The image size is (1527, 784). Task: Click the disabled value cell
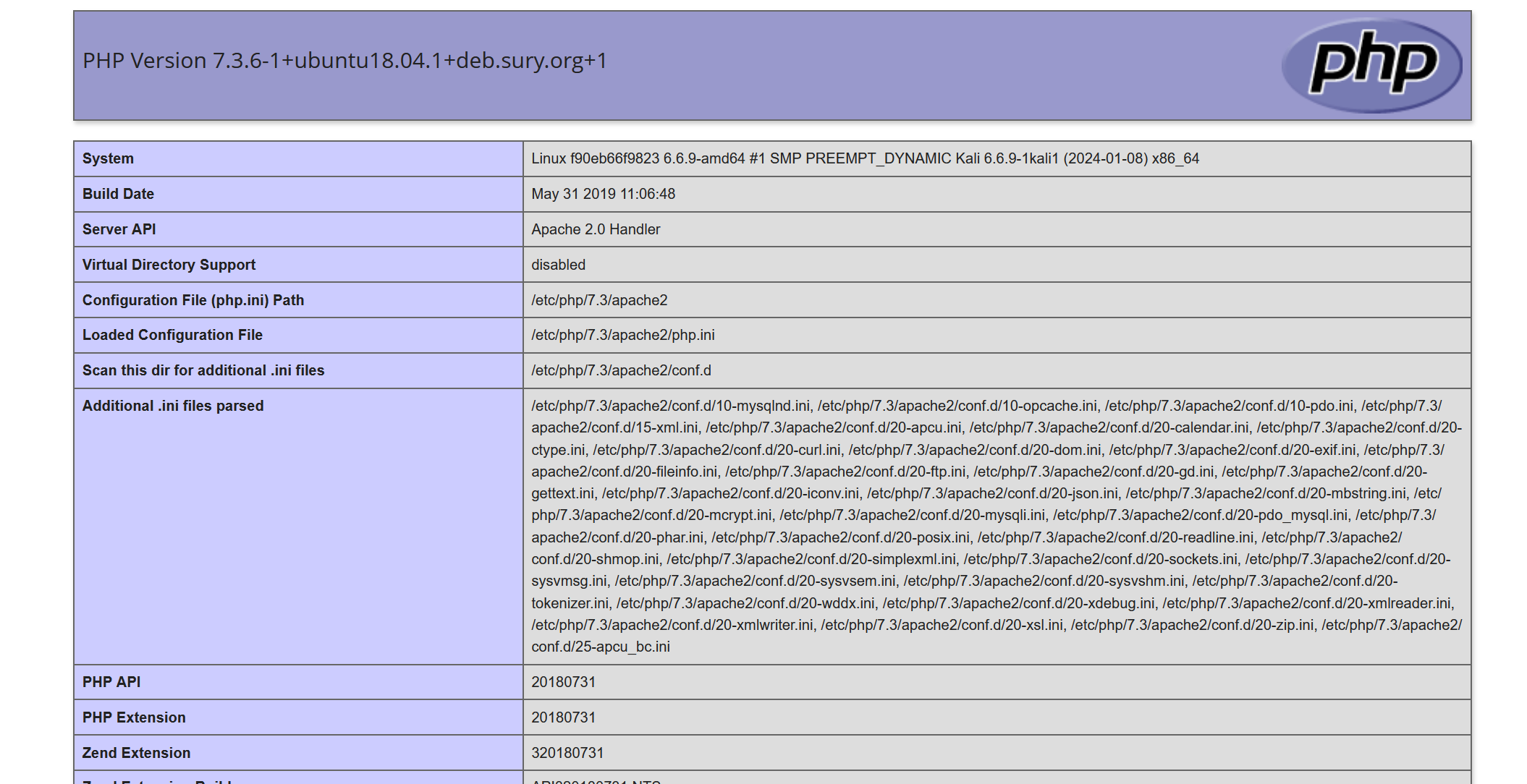tap(558, 265)
